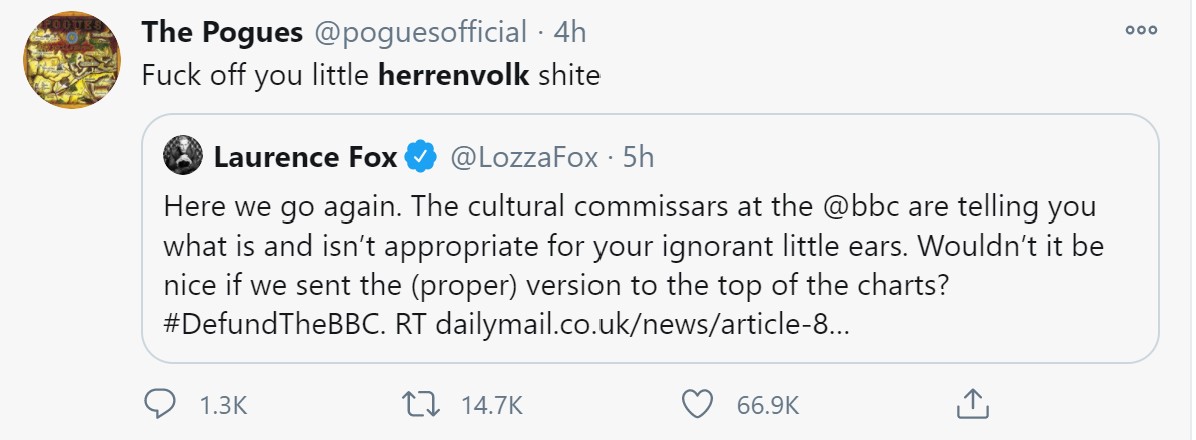Click the 14.7K retweet count
This screenshot has width=1196, height=440.
491,405
